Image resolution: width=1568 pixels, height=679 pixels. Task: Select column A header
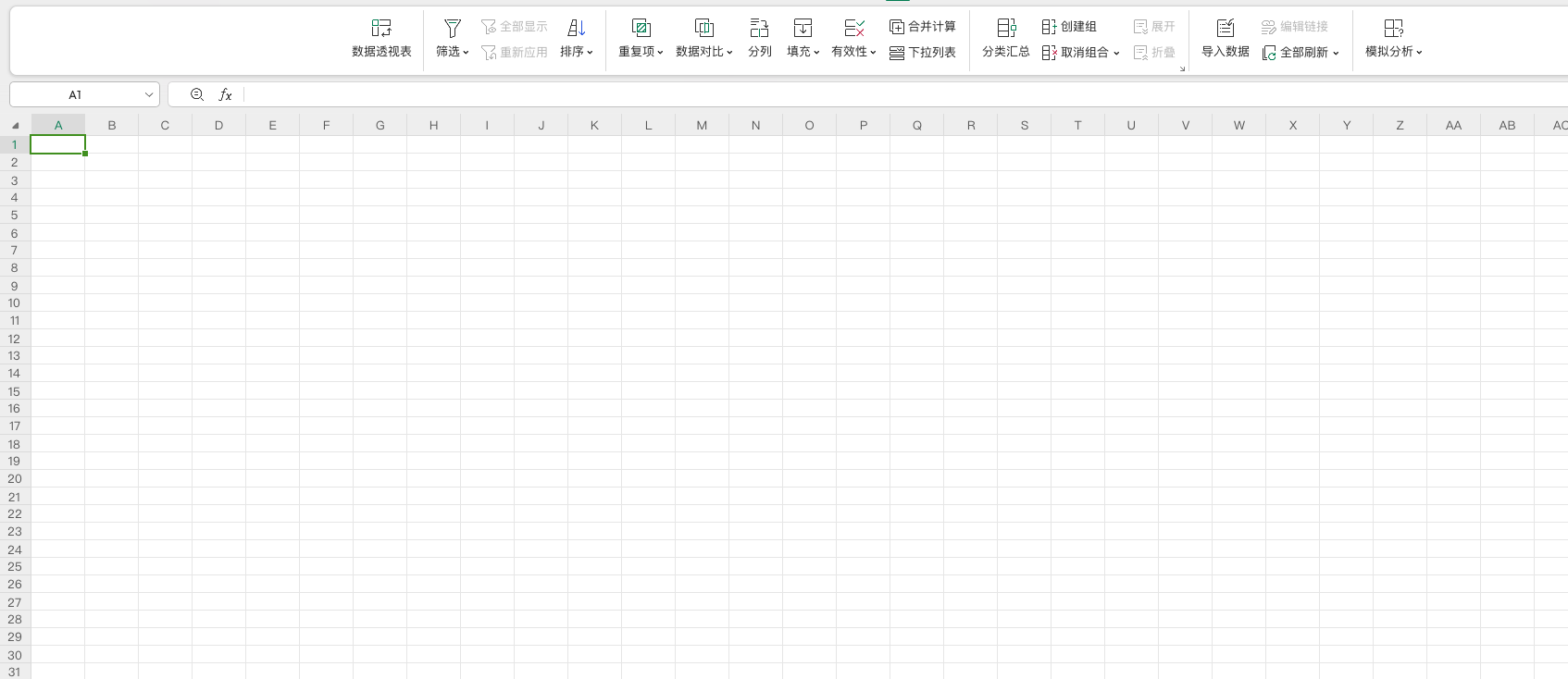[x=58, y=125]
